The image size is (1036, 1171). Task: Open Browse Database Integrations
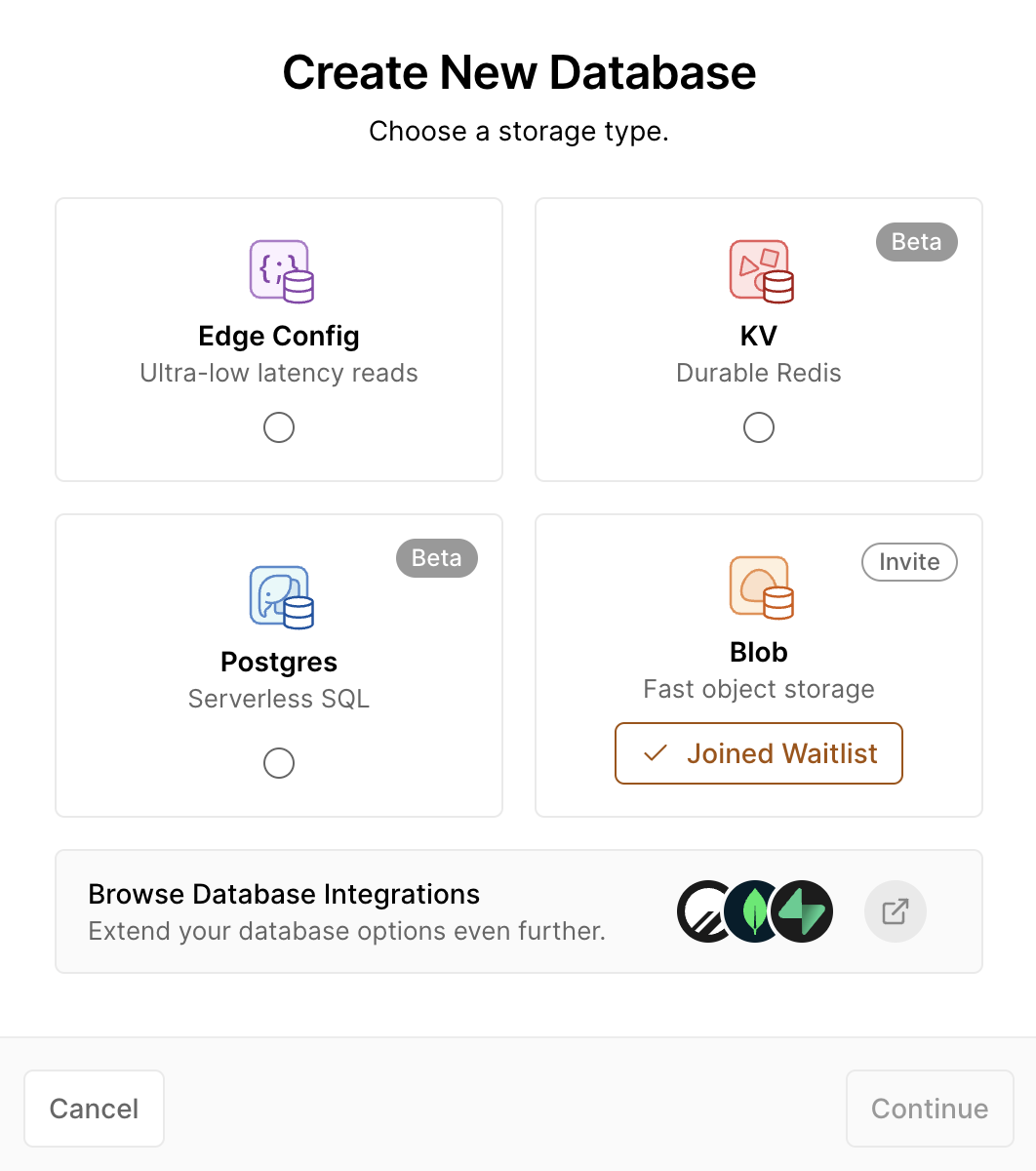tap(284, 894)
